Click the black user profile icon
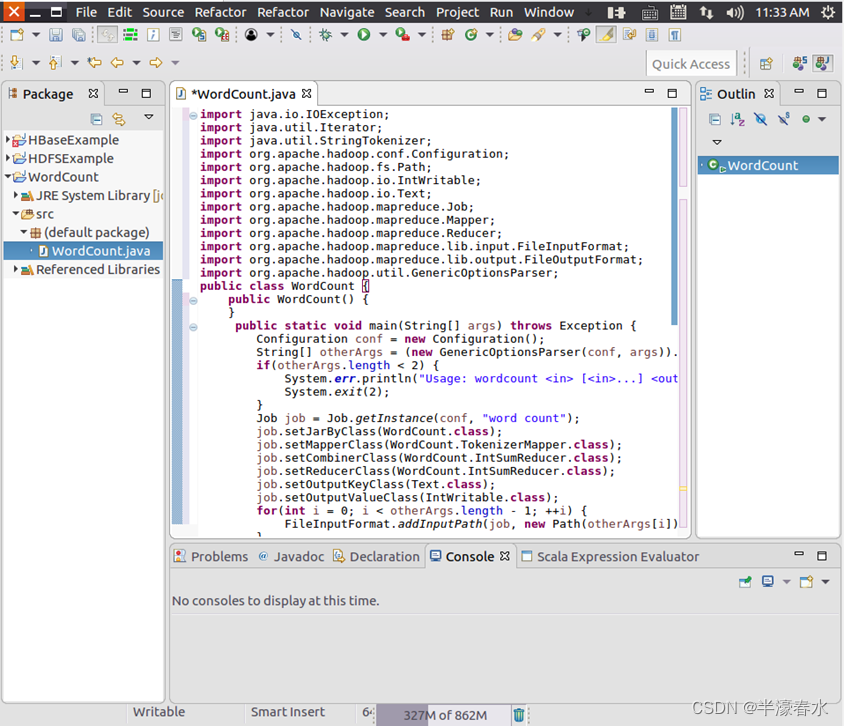 click(251, 35)
